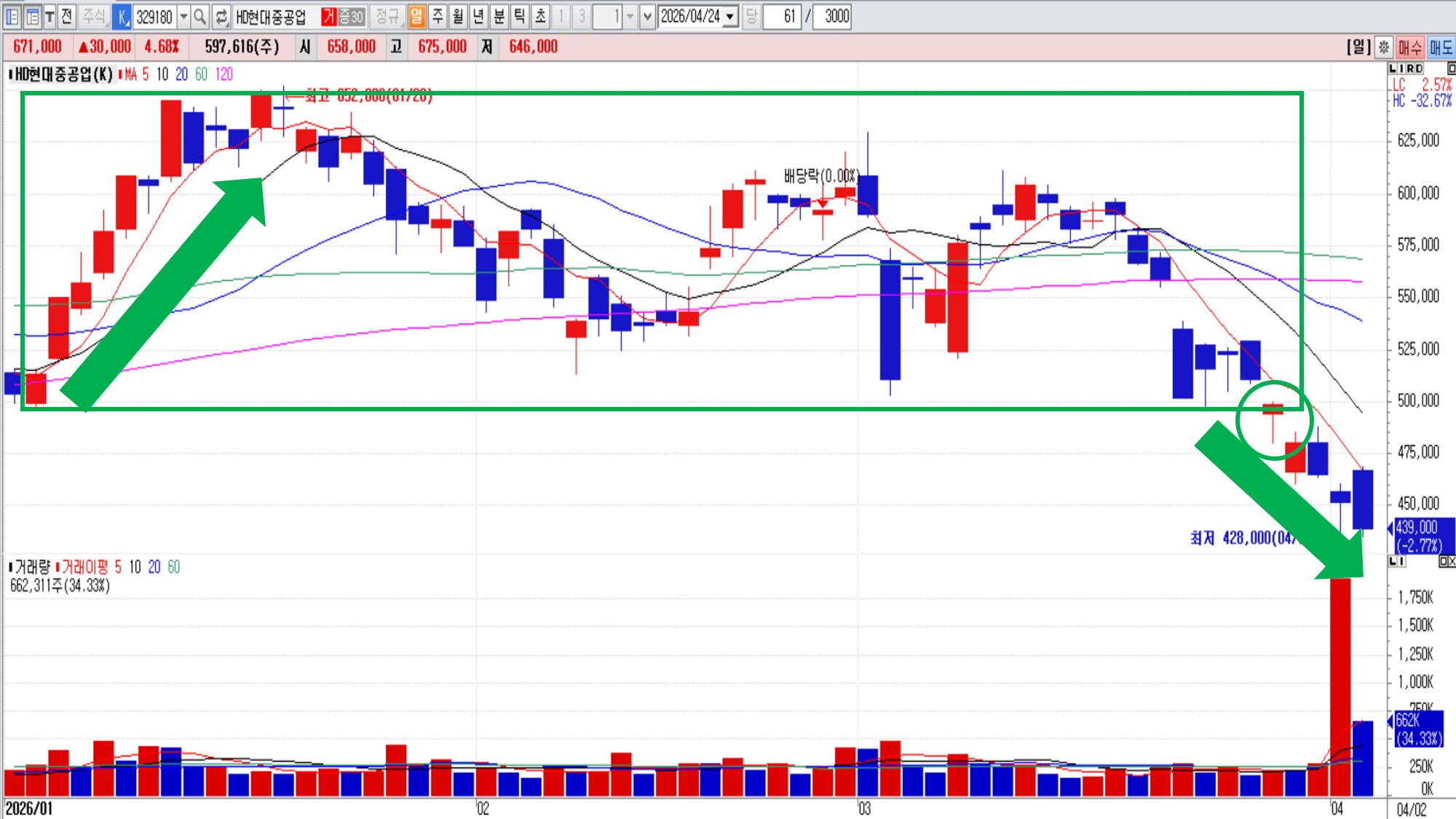Click the MA 120 magenta legend label

[x=224, y=74]
